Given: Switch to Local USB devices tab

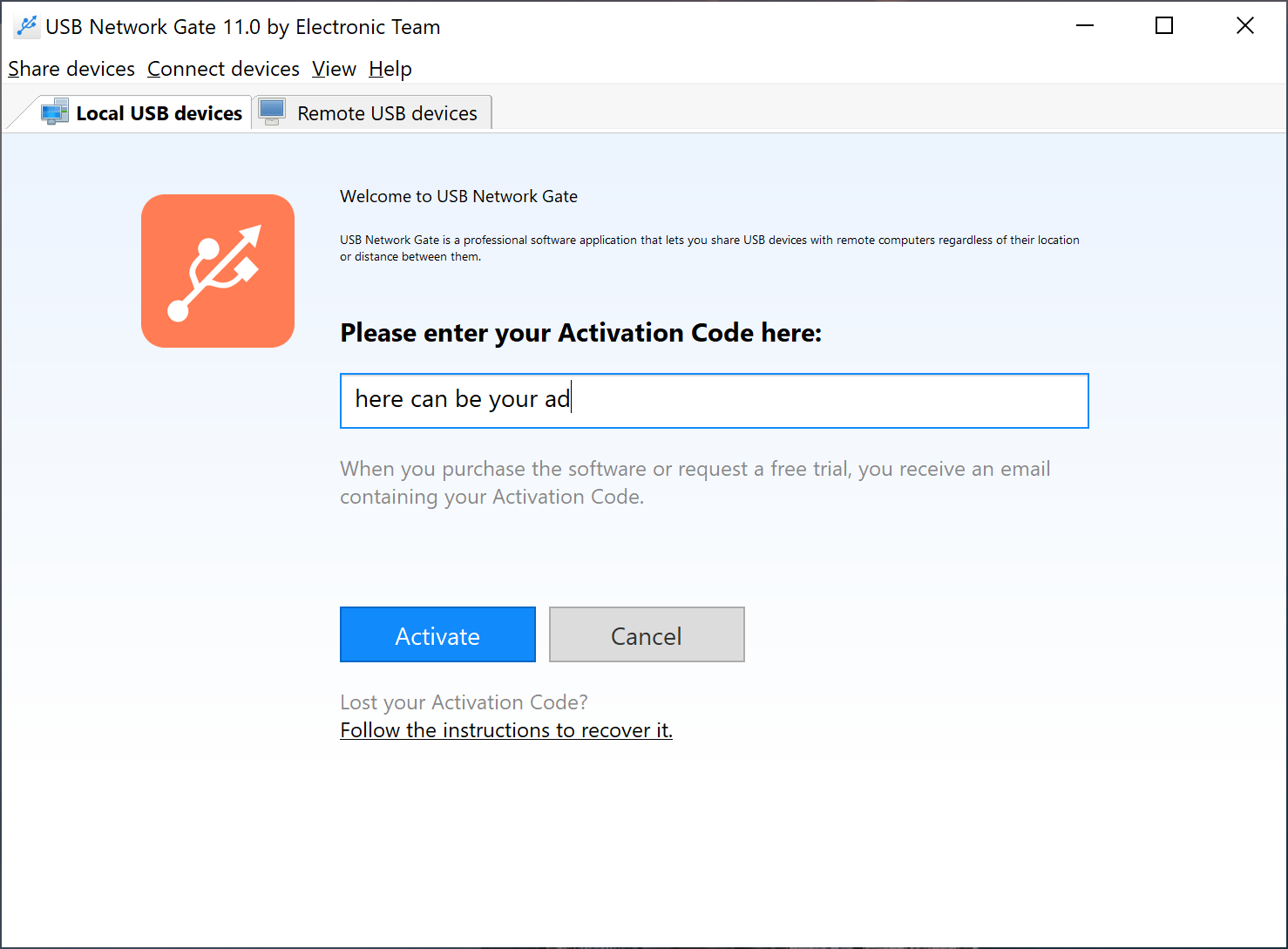Looking at the screenshot, I should coord(141,113).
